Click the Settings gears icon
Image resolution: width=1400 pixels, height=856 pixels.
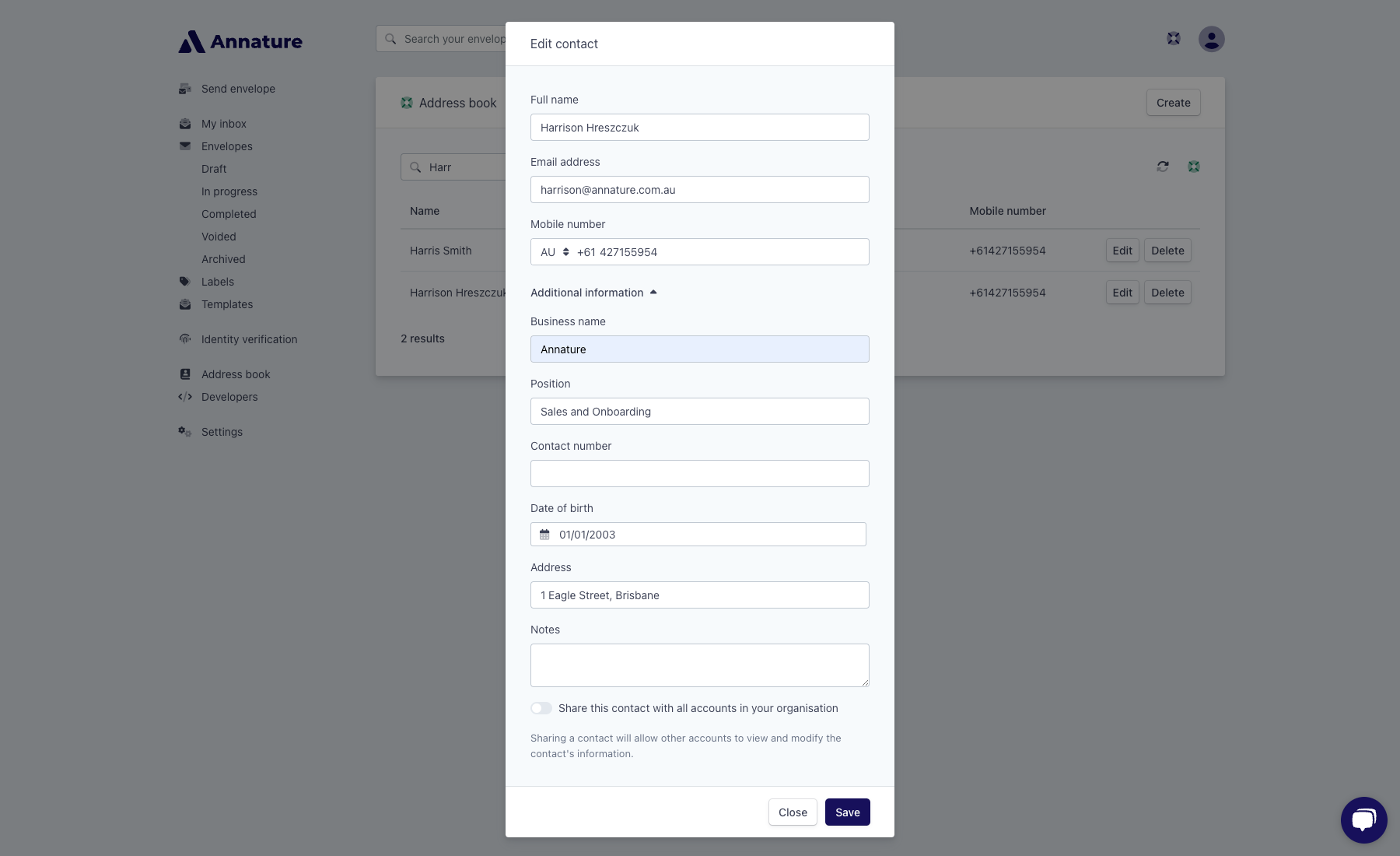tap(185, 432)
